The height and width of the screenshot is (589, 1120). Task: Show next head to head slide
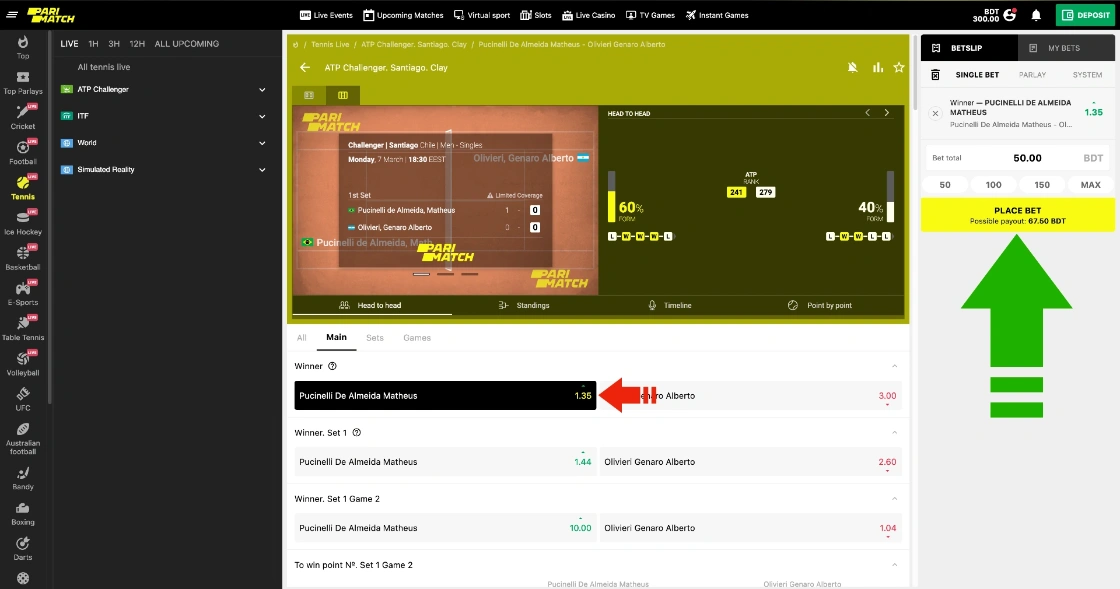[x=886, y=113]
